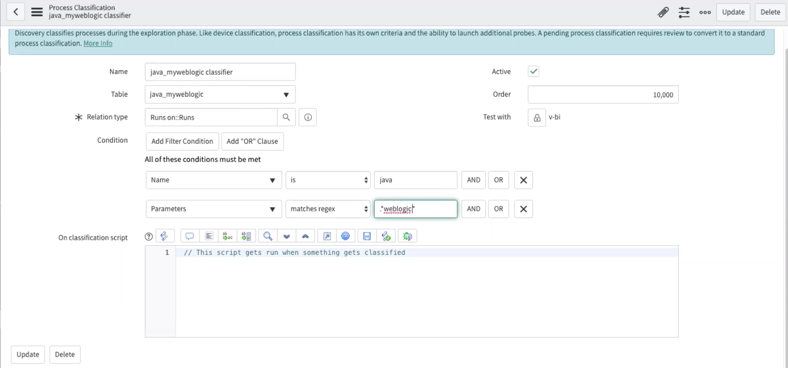Go back using the header back arrow

(16, 12)
